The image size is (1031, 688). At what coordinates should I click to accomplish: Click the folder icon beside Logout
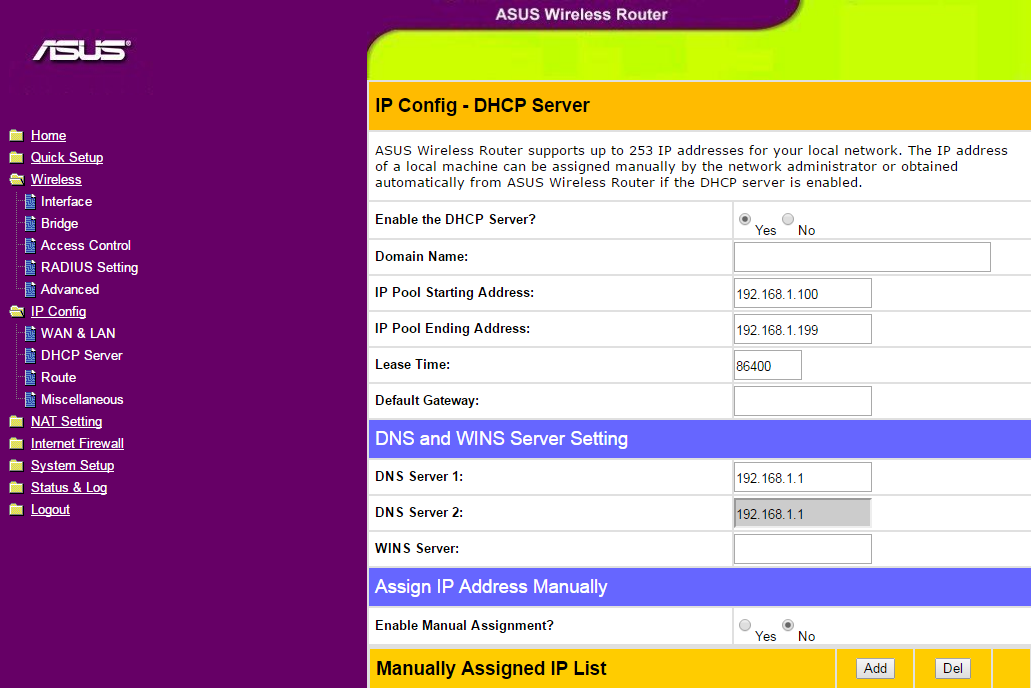pyautogui.click(x=16, y=510)
